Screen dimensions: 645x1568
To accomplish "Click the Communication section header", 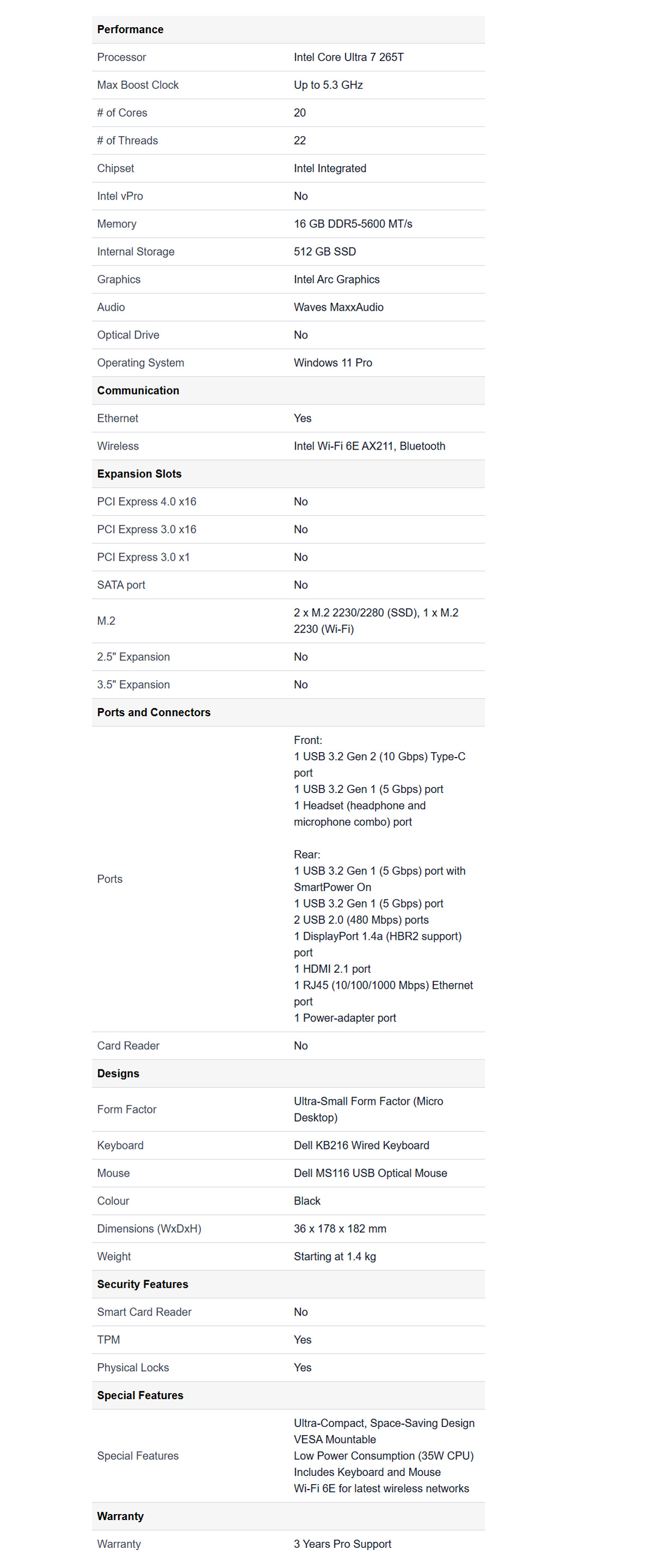I will [138, 391].
